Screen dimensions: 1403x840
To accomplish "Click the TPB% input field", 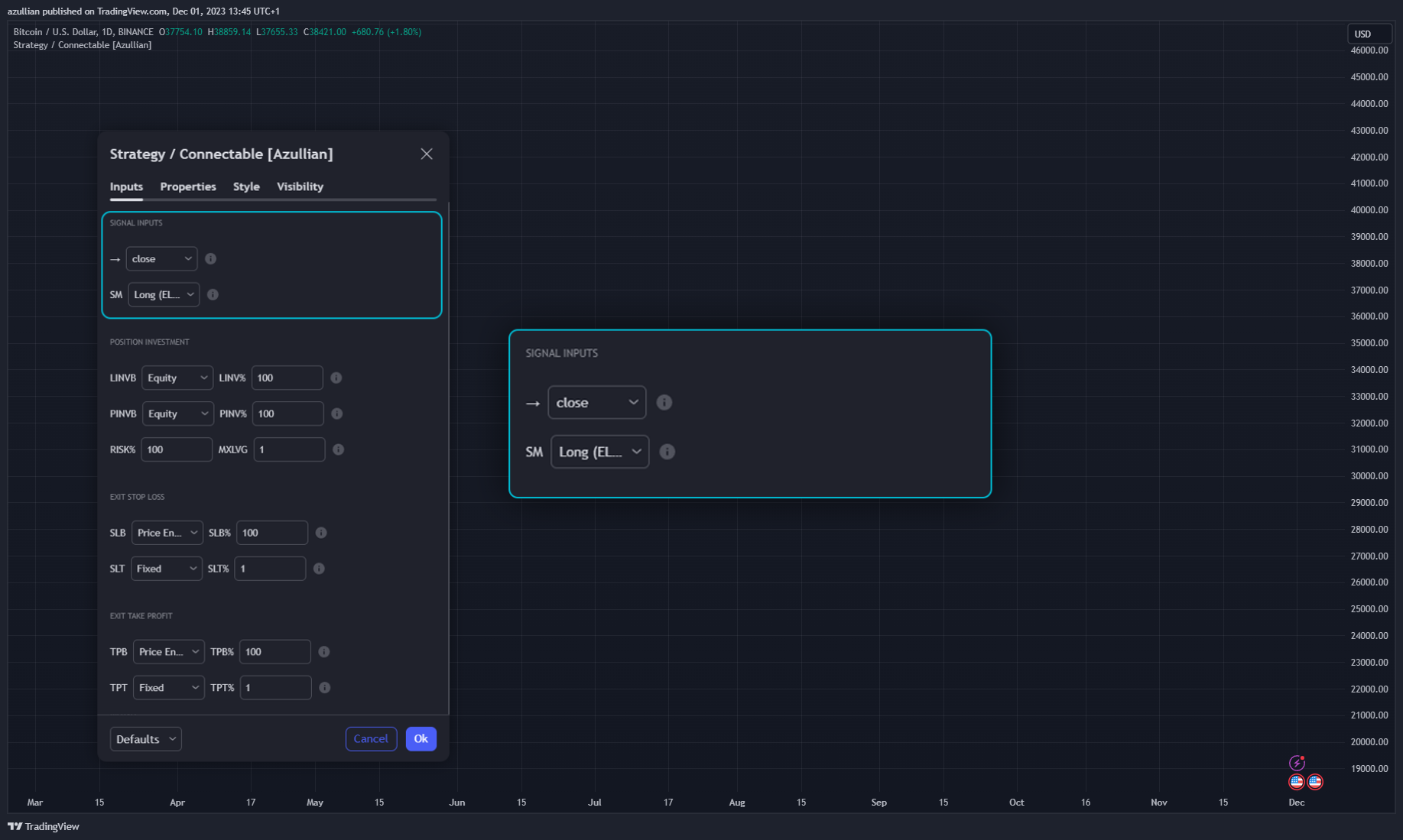I will [x=275, y=652].
